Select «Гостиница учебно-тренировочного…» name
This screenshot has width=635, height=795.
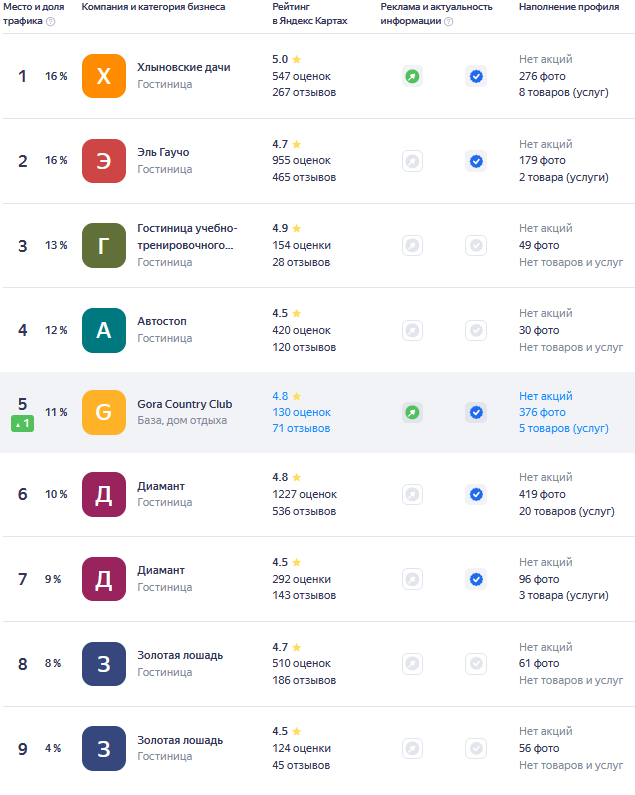tap(187, 237)
